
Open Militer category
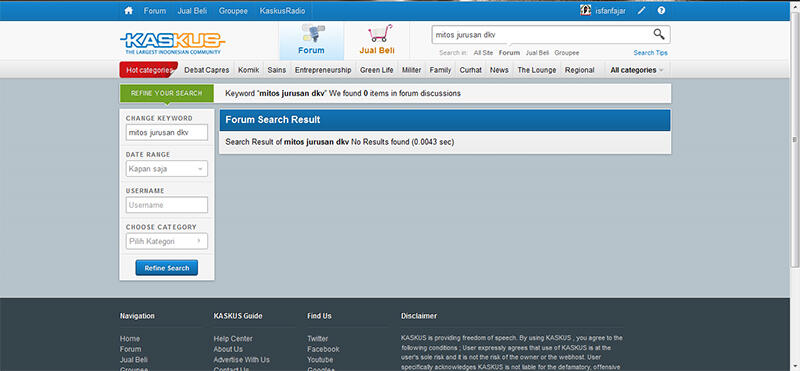pyautogui.click(x=411, y=70)
